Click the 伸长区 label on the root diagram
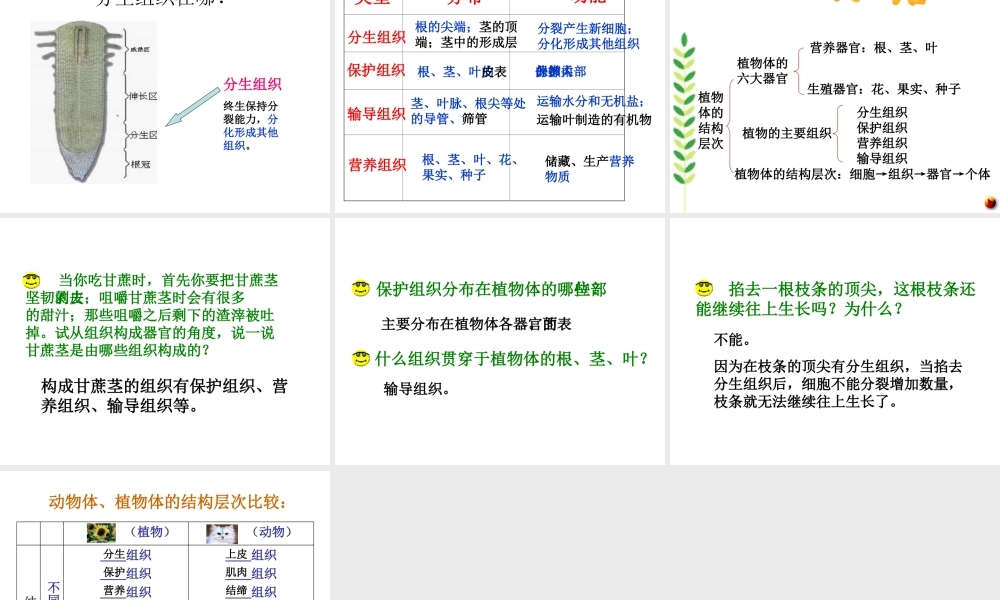The height and width of the screenshot is (600, 1000). pos(143,96)
